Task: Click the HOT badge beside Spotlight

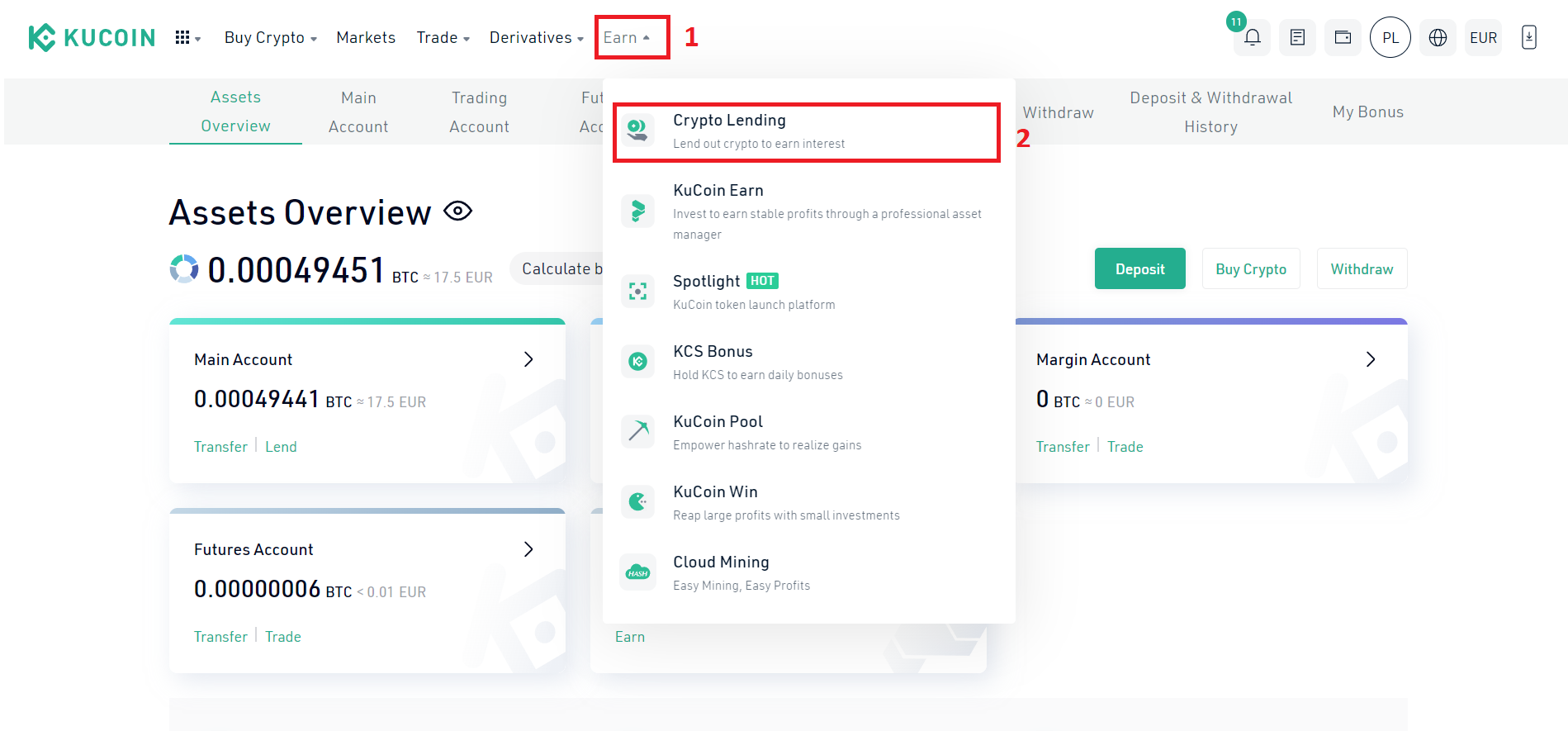Action: pos(762,281)
